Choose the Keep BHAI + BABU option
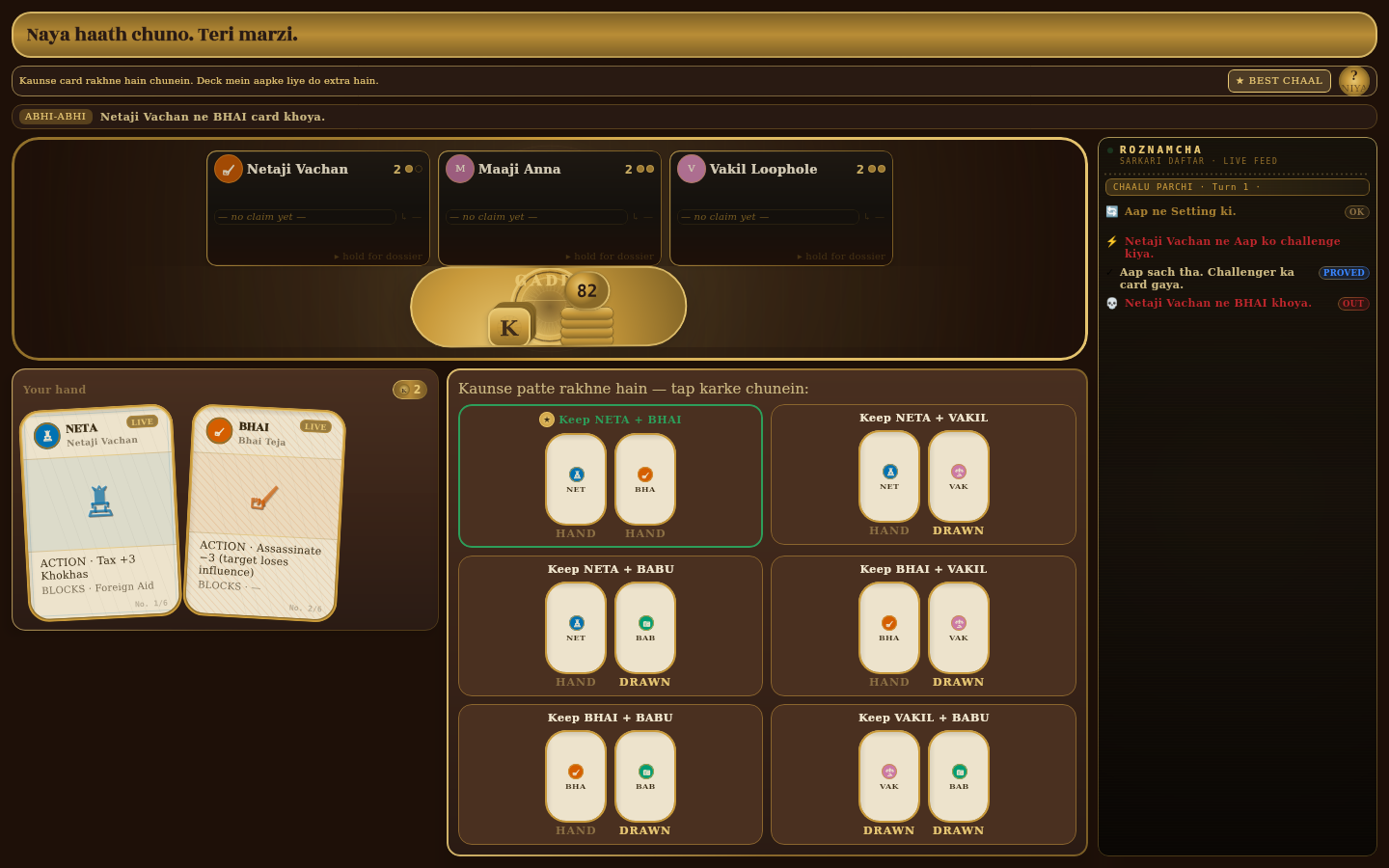This screenshot has width=1389, height=868. (611, 774)
